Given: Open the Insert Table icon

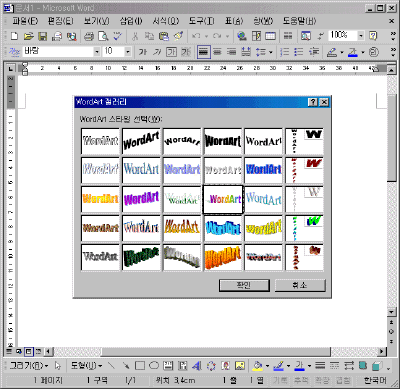Looking at the screenshot, I should tap(270, 36).
